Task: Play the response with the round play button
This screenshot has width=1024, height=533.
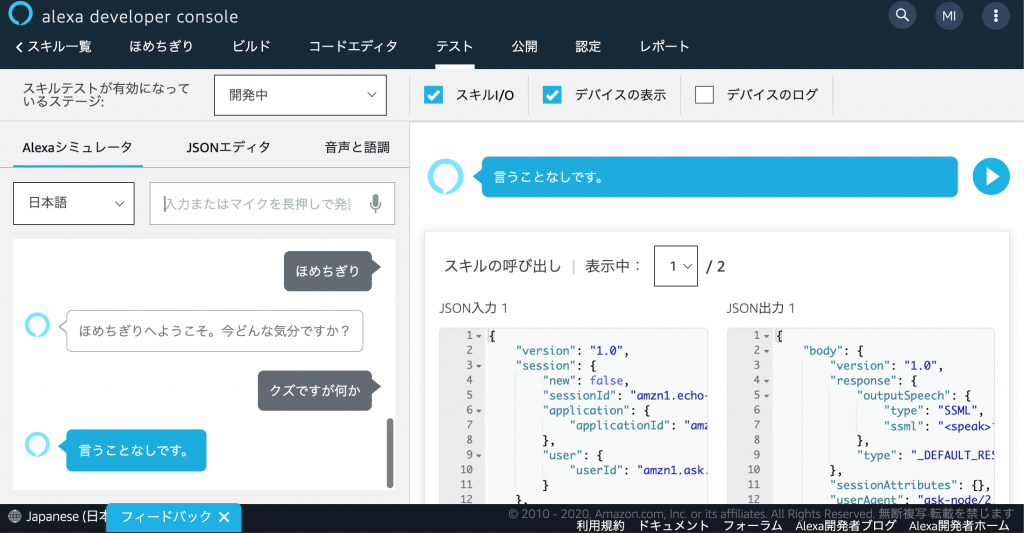Action: coord(991,176)
